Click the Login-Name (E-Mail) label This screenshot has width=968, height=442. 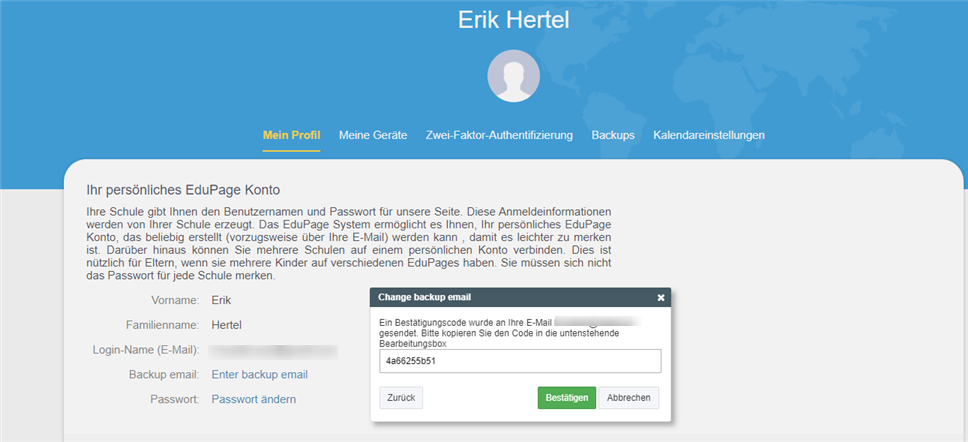coord(146,350)
